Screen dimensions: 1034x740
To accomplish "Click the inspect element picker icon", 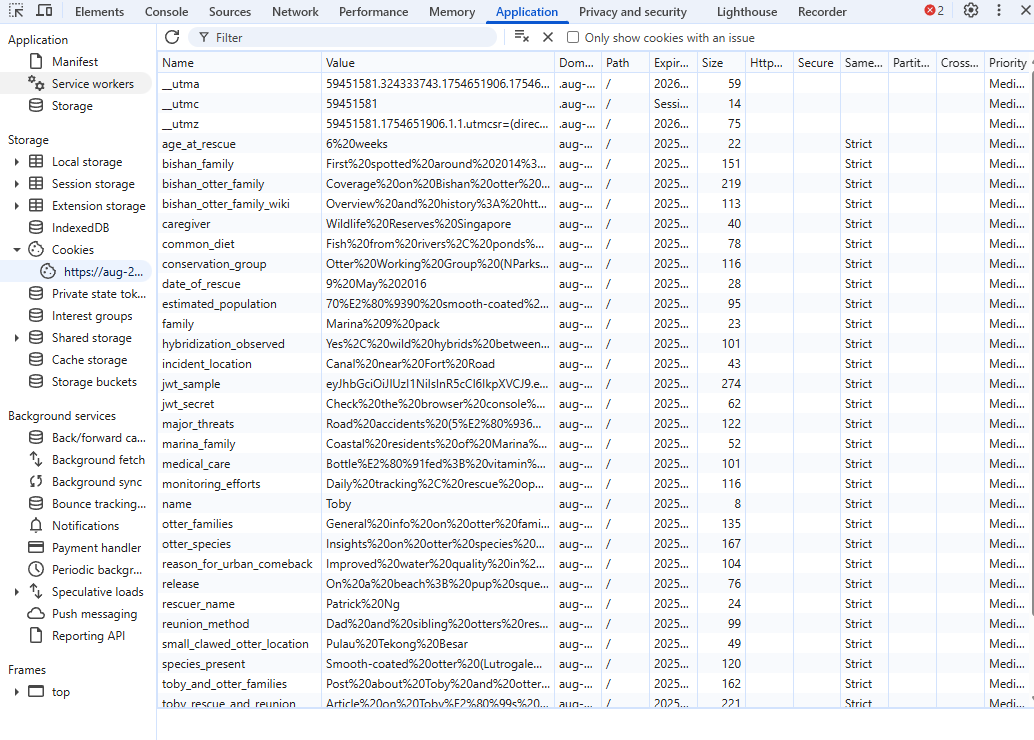I will click(x=17, y=11).
